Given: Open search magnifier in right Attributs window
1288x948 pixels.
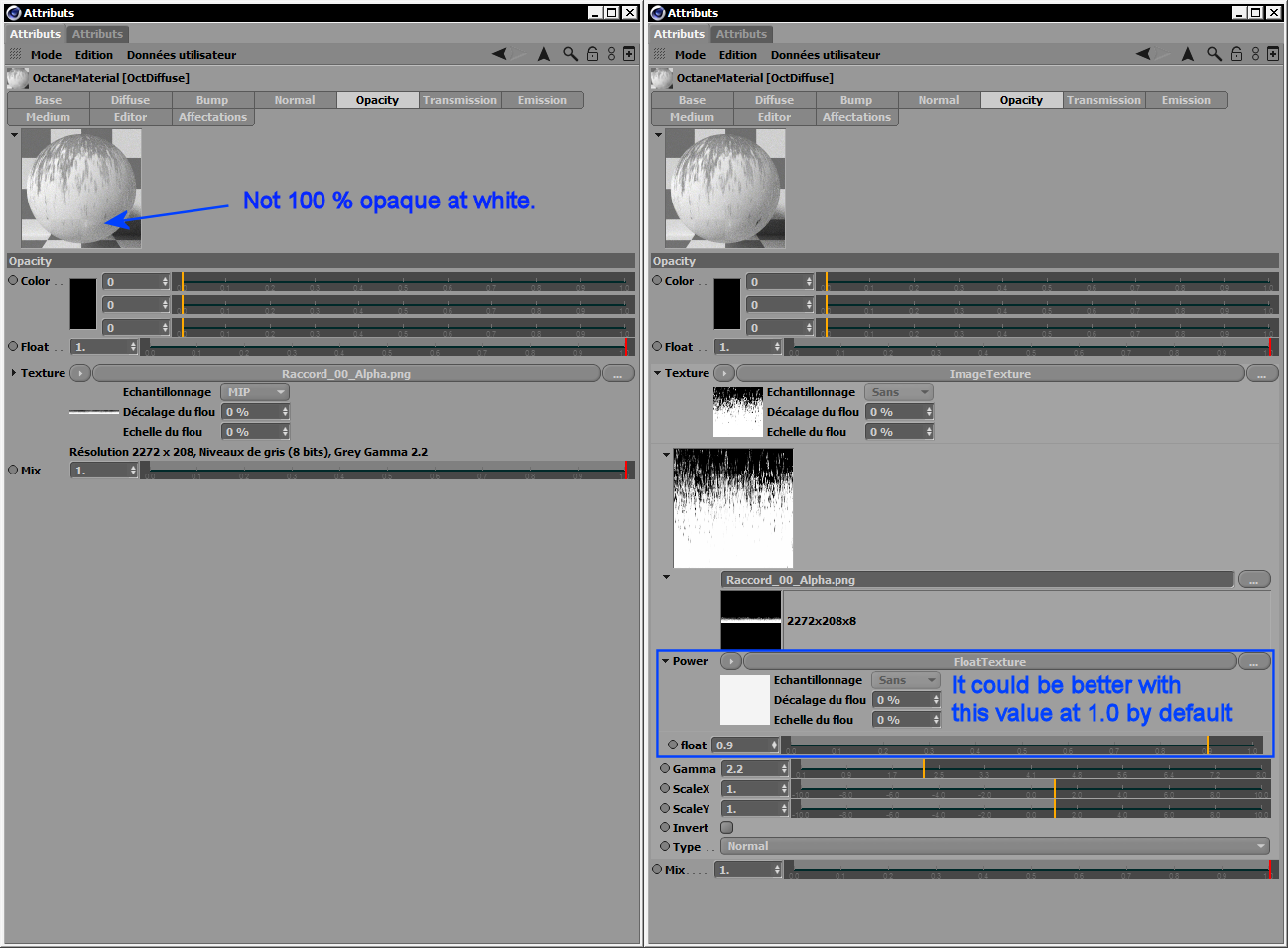Looking at the screenshot, I should point(1214,54).
